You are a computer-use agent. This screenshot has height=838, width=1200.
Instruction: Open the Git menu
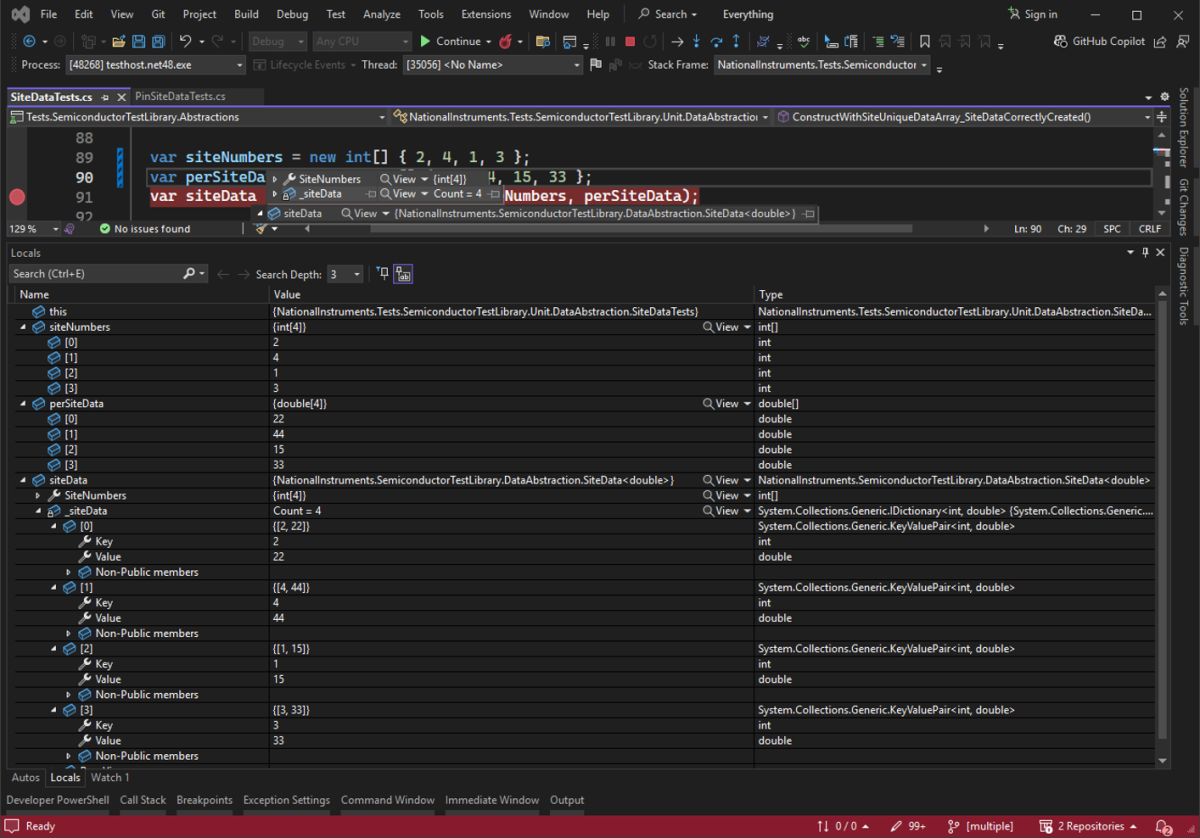tap(158, 14)
